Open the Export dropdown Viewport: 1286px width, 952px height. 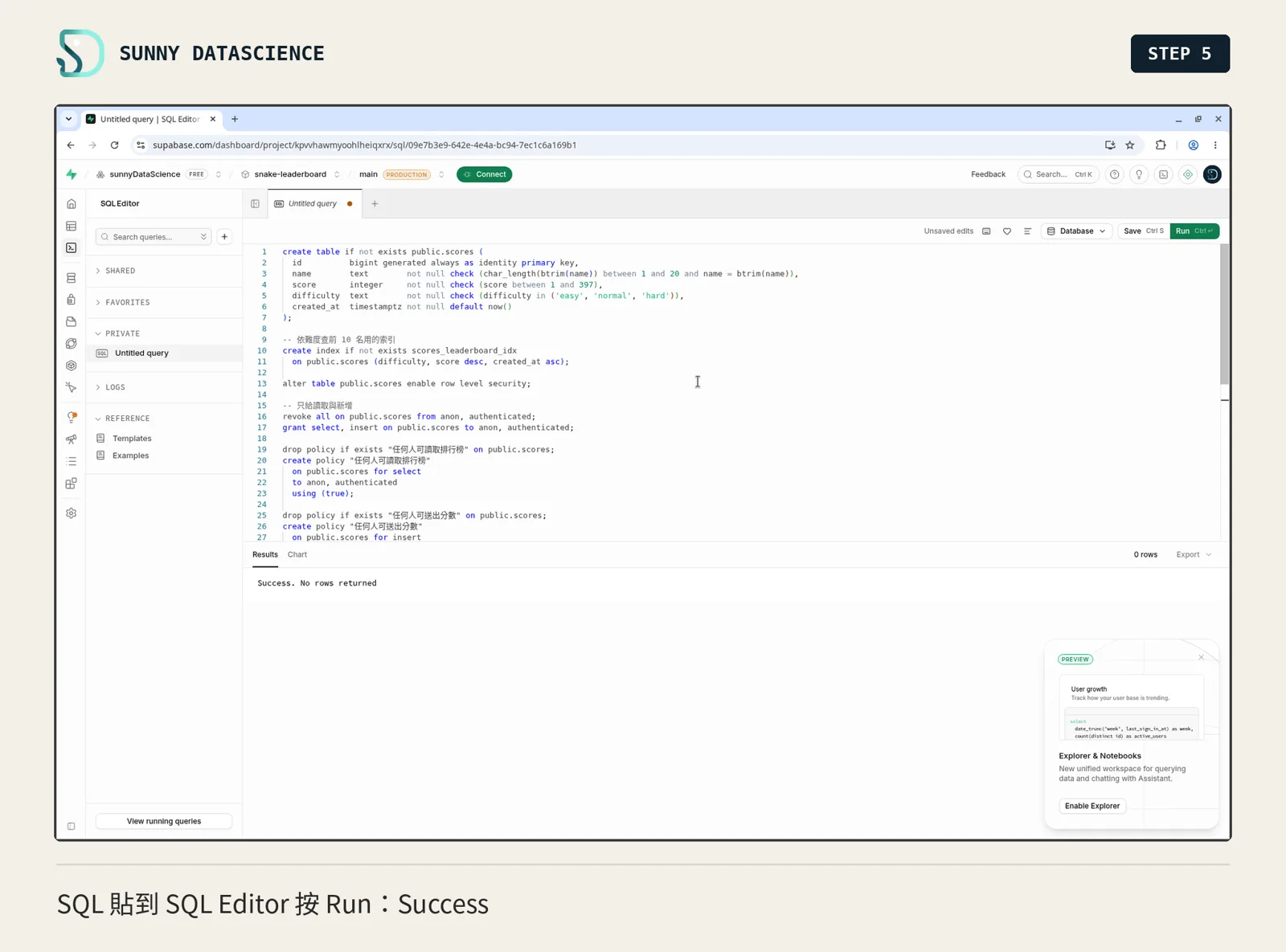click(1194, 555)
